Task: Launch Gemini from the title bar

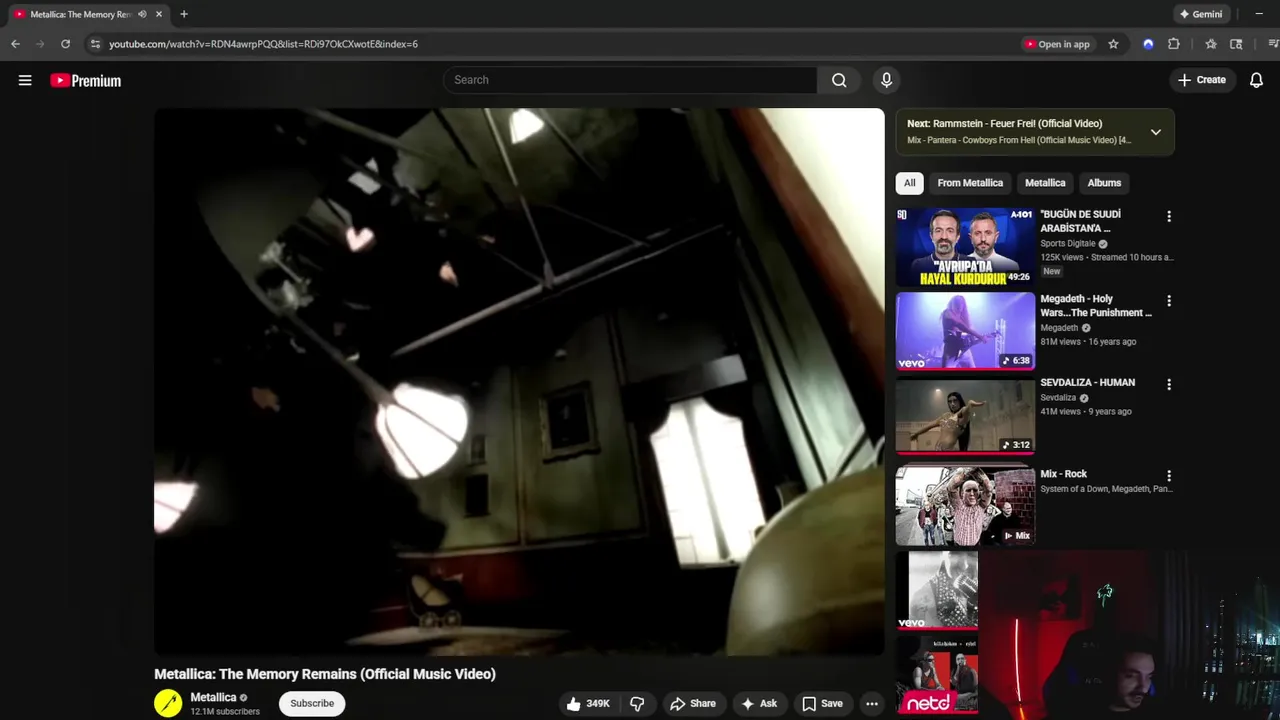Action: [1201, 14]
